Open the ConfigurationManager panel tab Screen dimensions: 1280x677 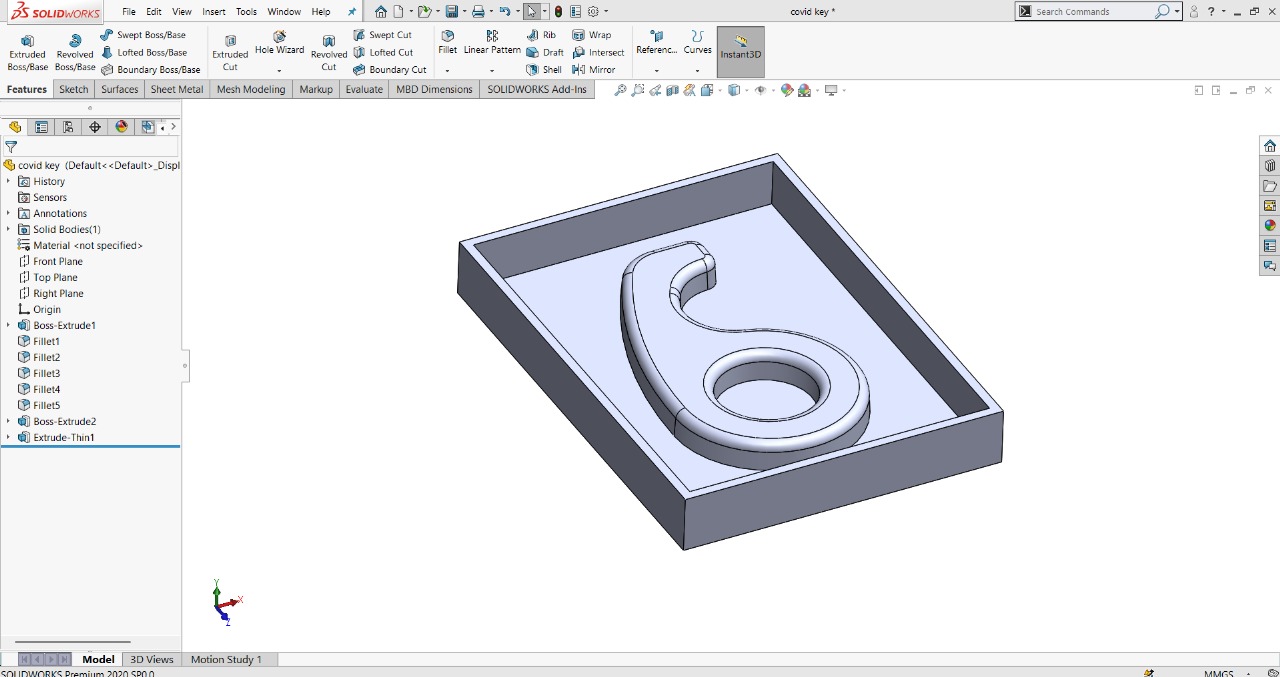point(68,127)
